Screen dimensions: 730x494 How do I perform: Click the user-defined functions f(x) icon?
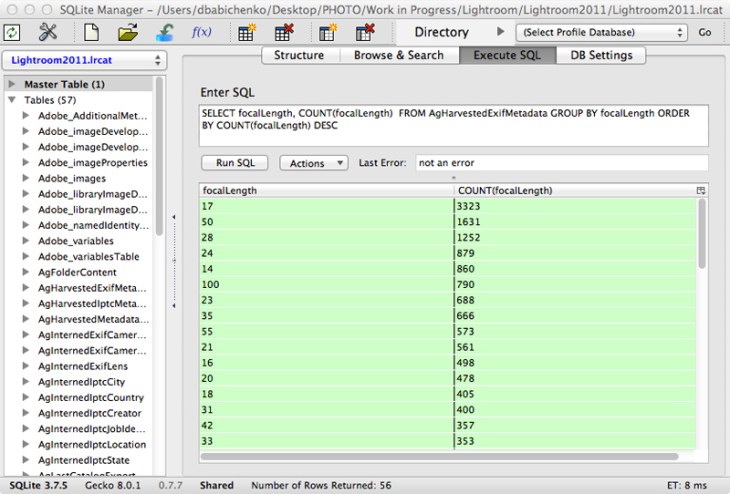[201, 33]
